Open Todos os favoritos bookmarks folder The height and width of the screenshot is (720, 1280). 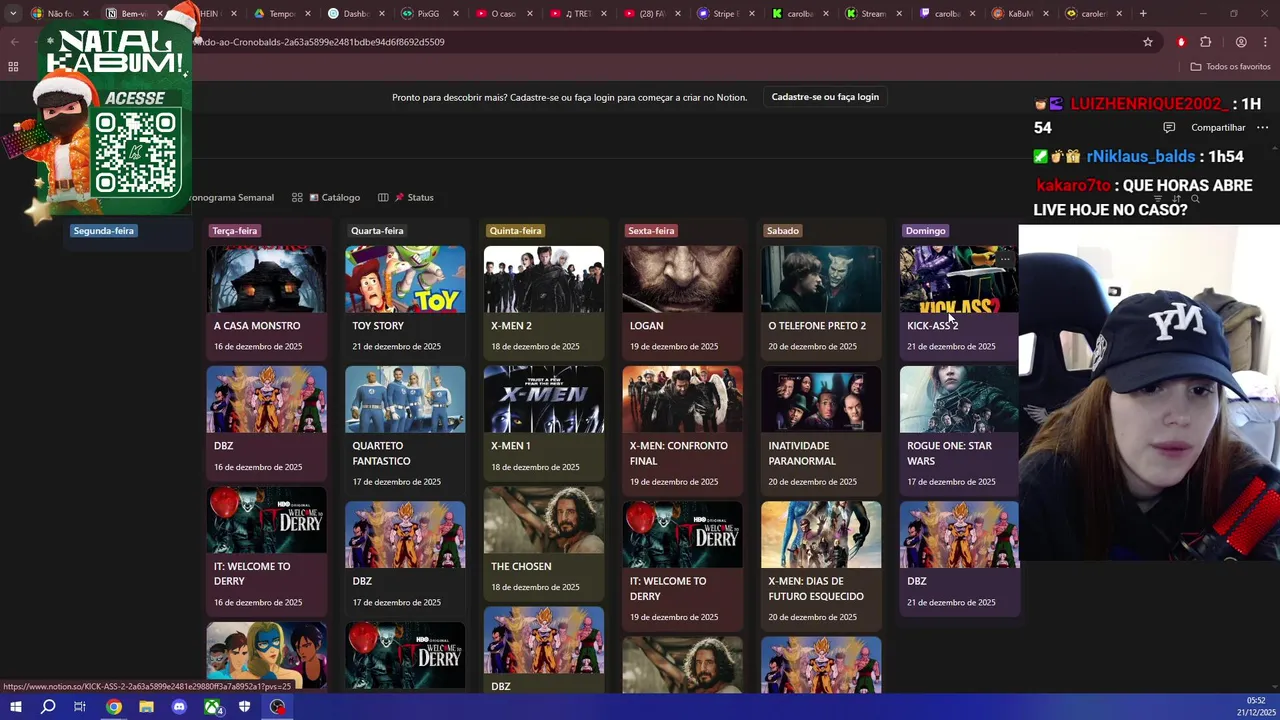click(1230, 67)
